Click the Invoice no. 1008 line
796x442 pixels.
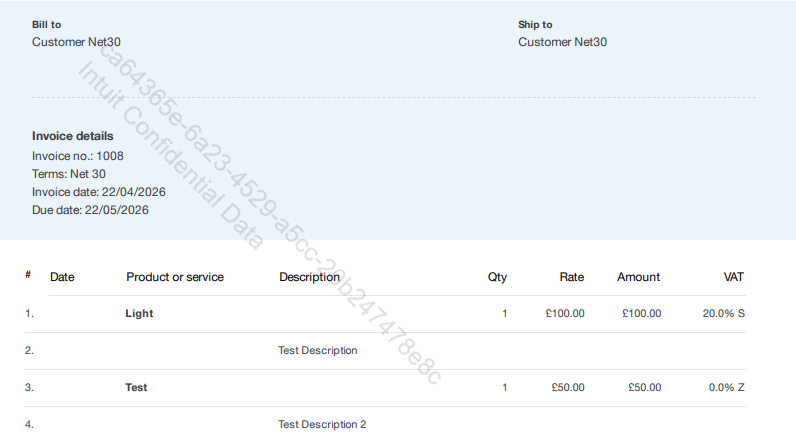[78, 156]
